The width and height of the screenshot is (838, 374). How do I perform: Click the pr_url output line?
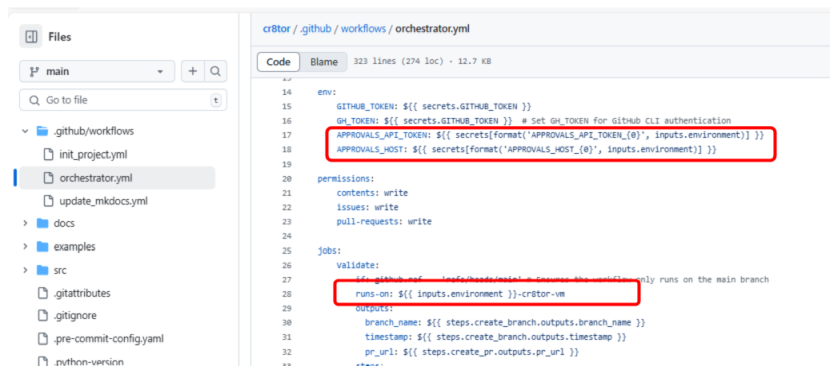coord(472,352)
